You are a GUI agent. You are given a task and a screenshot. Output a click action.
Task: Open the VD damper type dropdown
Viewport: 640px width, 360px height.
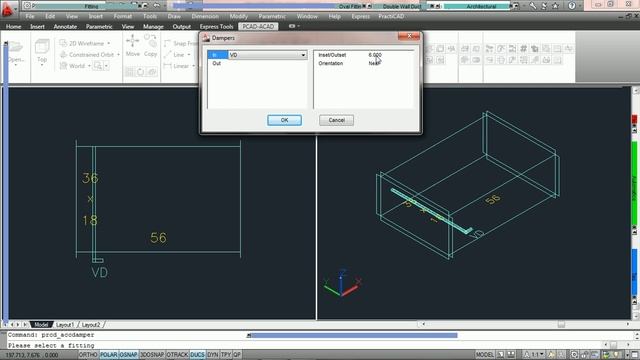303,55
